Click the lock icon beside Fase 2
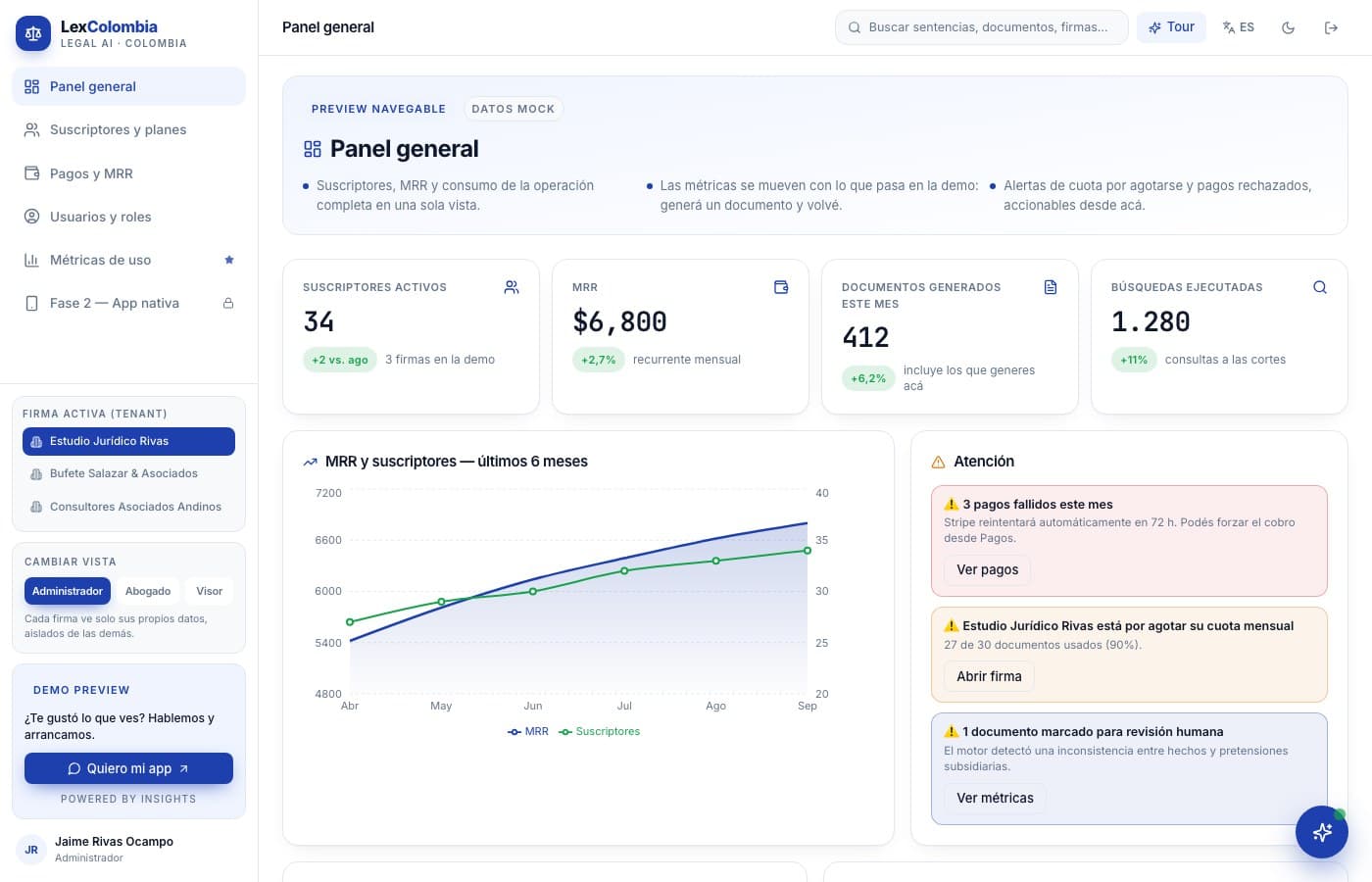 click(x=228, y=303)
